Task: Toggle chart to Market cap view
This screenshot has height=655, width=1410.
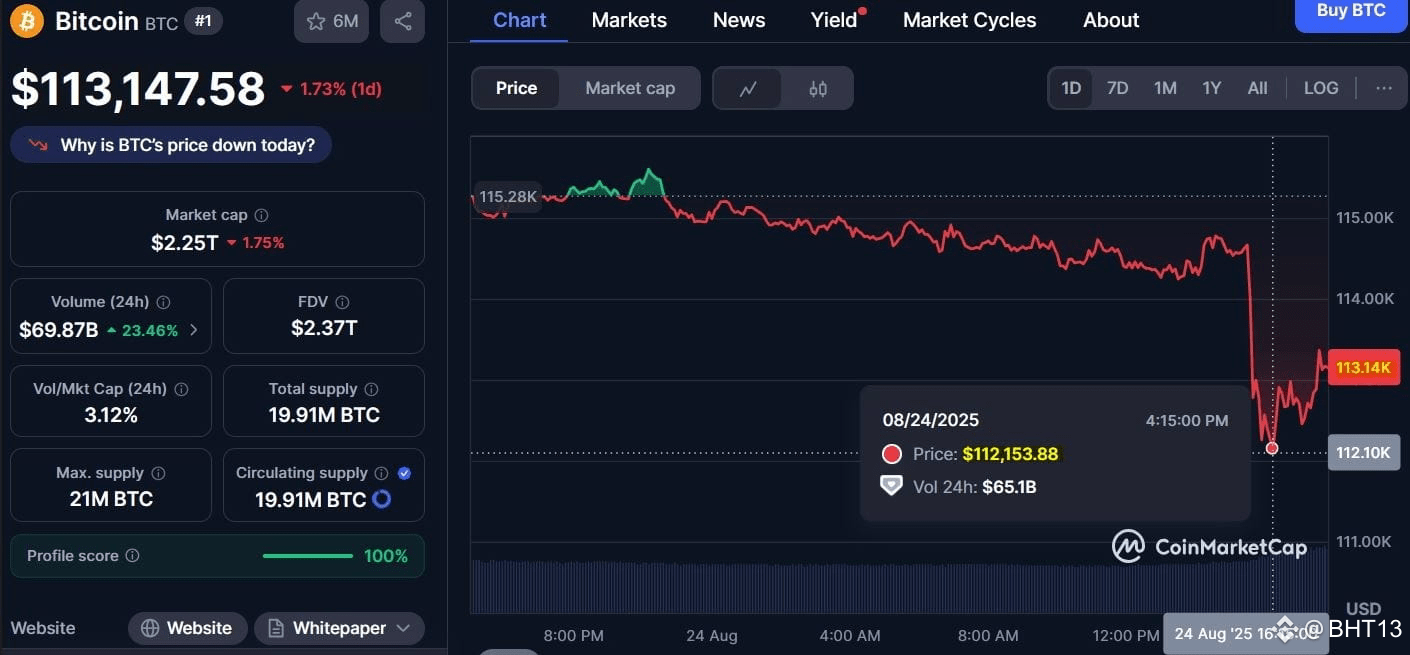Action: point(630,88)
